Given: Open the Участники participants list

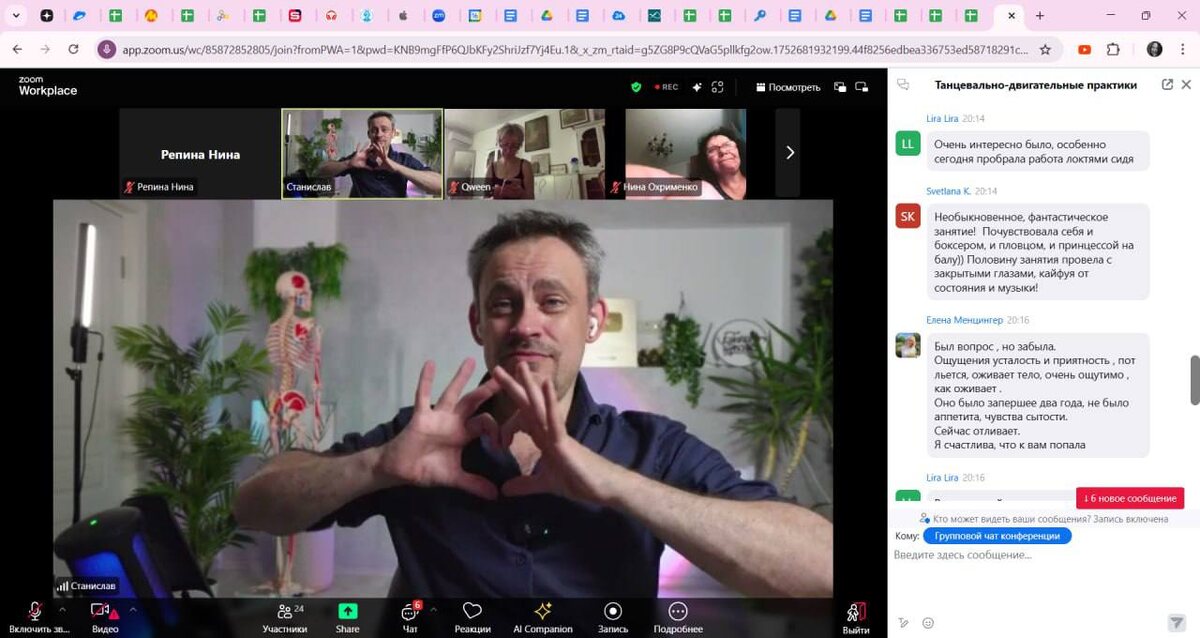Looking at the screenshot, I should coord(284,618).
